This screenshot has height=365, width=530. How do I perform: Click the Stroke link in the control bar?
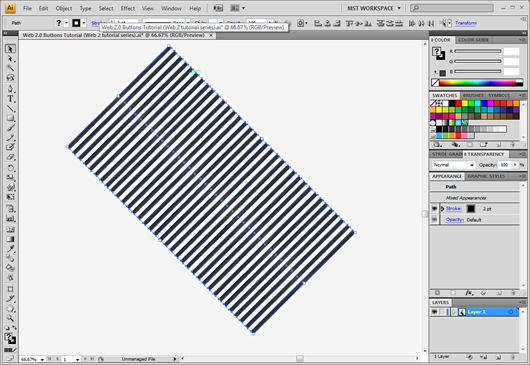96,23
